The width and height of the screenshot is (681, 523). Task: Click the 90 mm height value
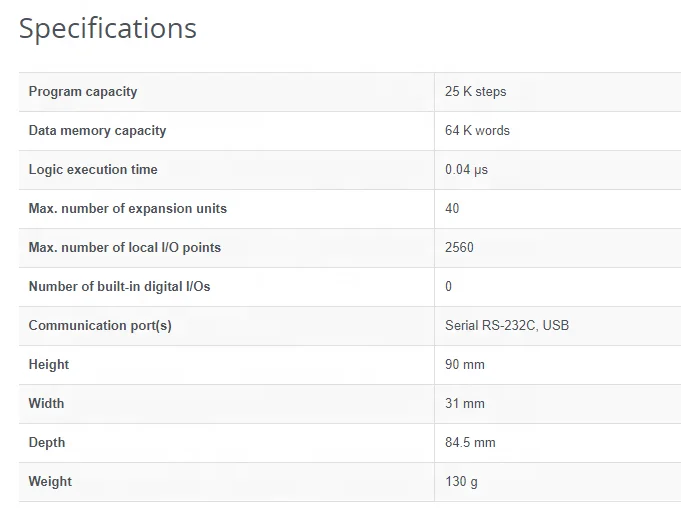click(465, 365)
